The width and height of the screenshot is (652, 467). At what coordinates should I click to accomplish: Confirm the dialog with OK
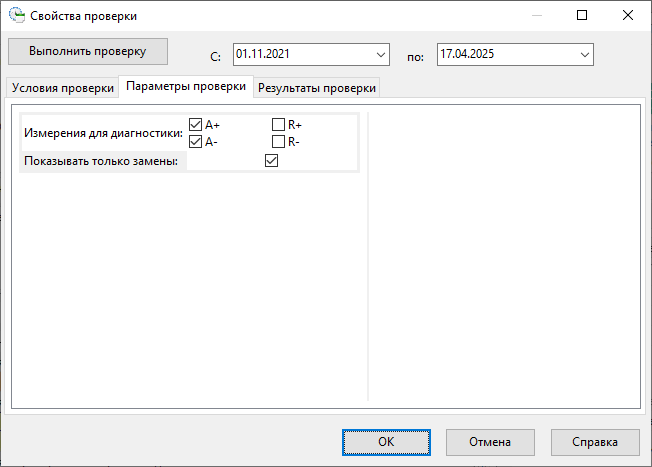coord(386,441)
